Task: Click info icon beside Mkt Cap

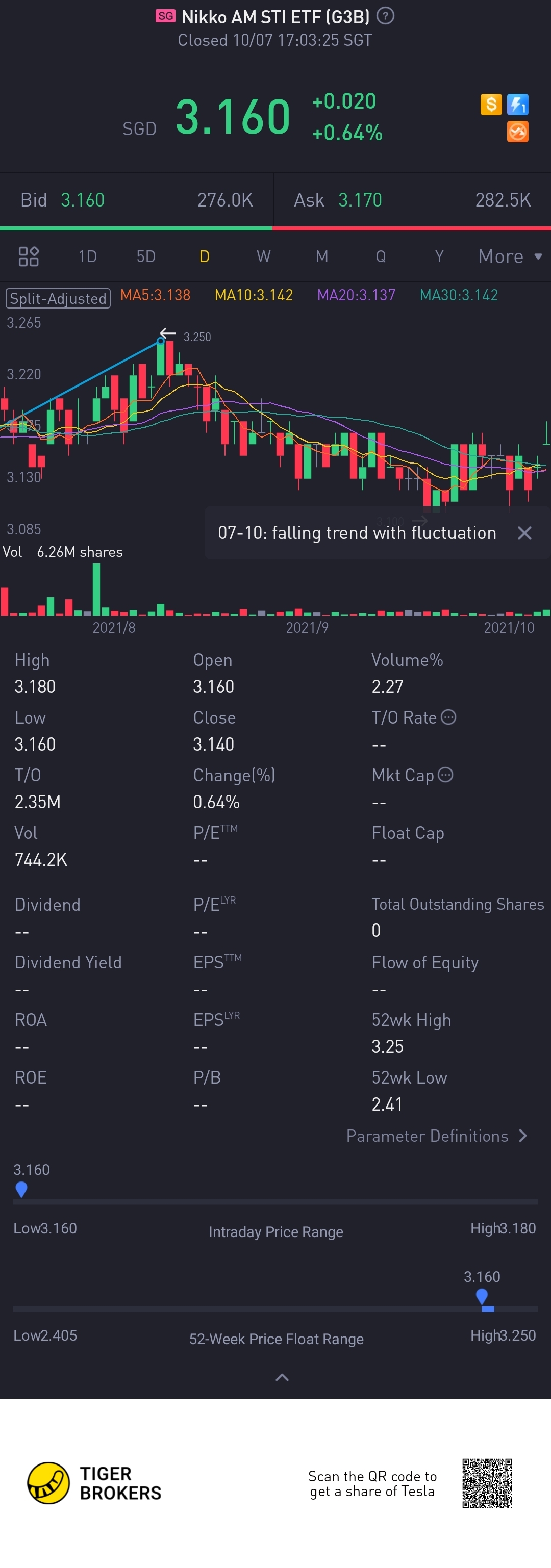Action: point(446,775)
